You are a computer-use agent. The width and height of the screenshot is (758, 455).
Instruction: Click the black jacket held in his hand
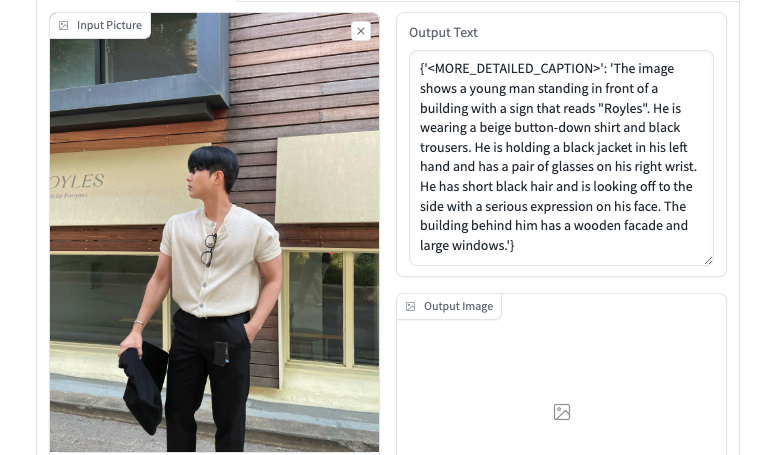[144, 386]
